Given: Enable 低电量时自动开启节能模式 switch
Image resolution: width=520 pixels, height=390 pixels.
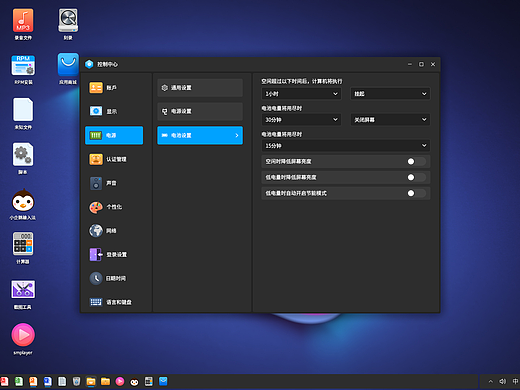Looking at the screenshot, I should pos(416,193).
